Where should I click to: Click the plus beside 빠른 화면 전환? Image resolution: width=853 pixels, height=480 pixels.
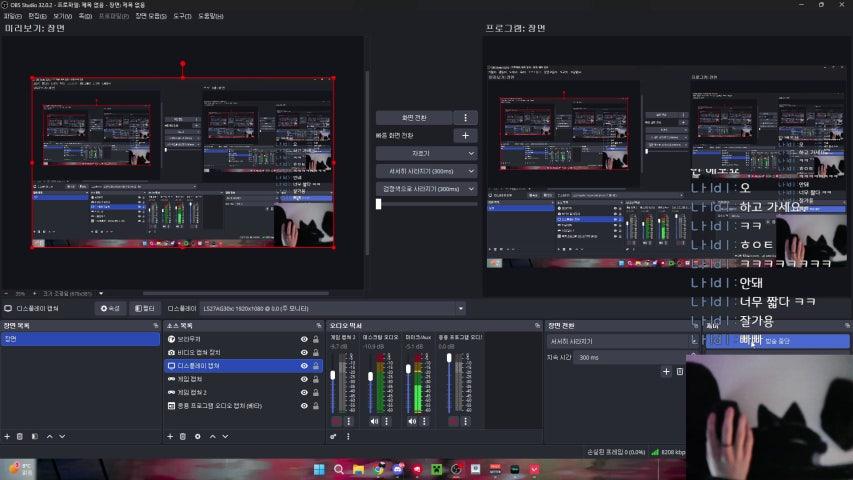[x=464, y=135]
